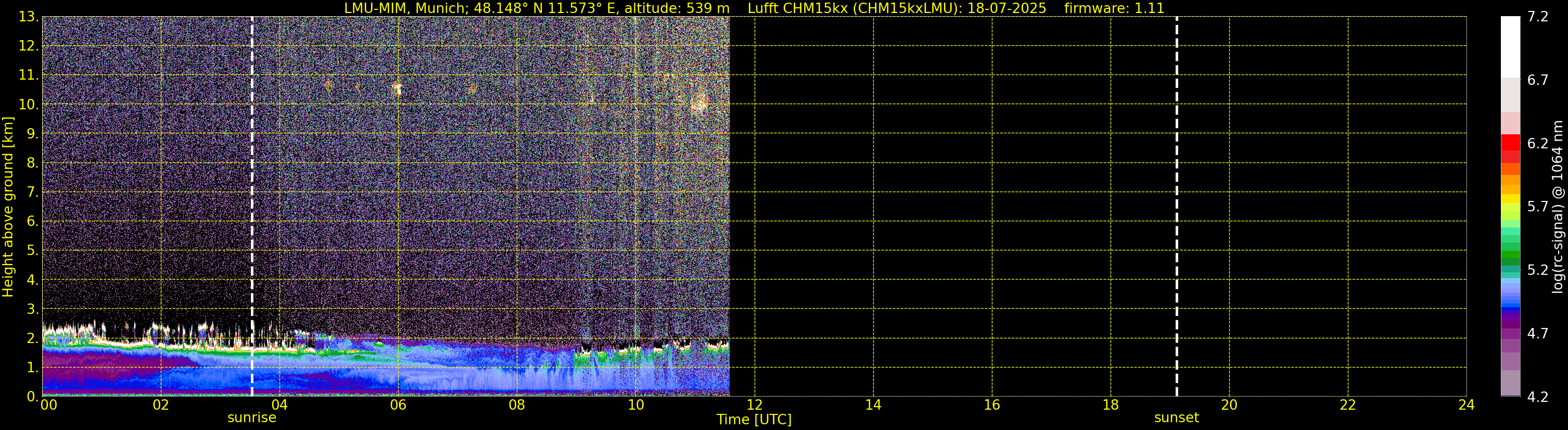This screenshot has width=1568, height=430.
Task: Click the 'log(rc-signal) @ 1064 nm' colorbar label
Action: [x=1558, y=207]
